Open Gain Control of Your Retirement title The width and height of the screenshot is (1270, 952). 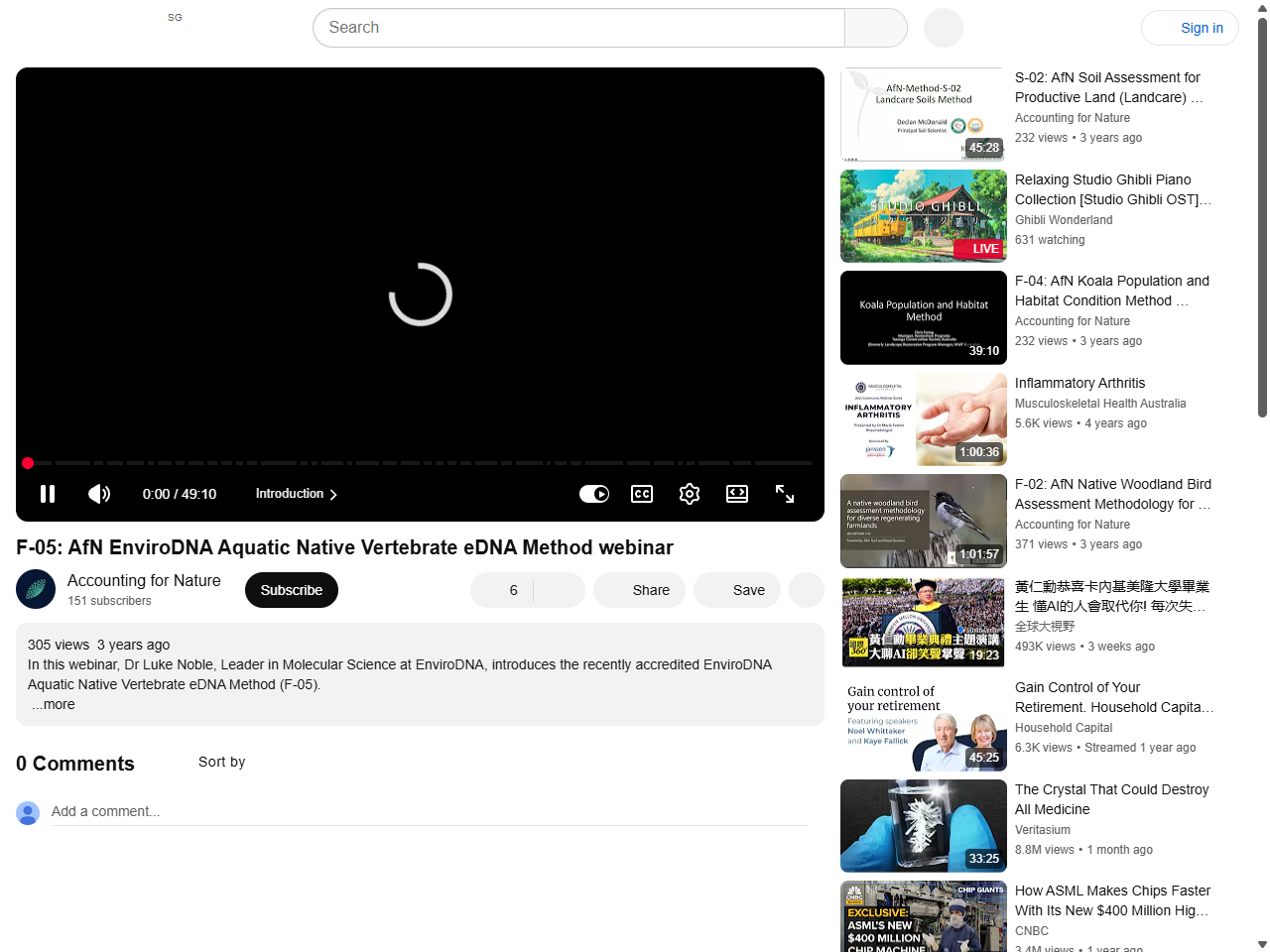click(1114, 697)
